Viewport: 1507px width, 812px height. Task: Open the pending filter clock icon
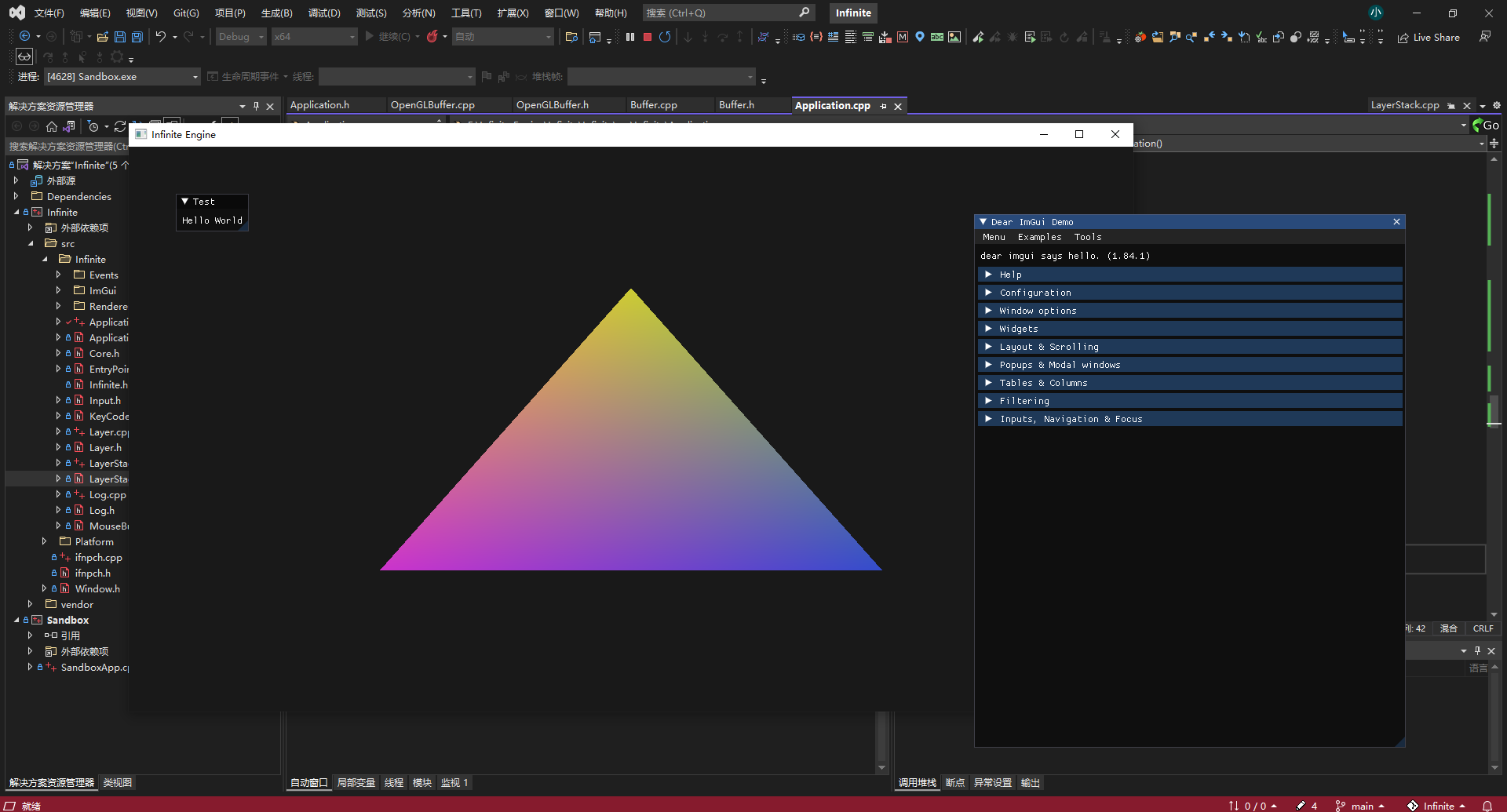click(93, 126)
